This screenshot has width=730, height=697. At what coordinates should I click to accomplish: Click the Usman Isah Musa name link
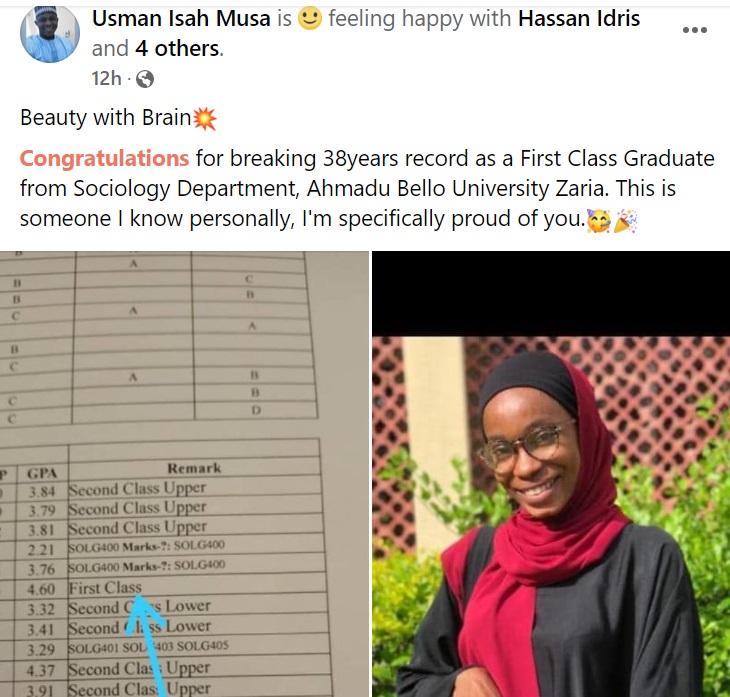pyautogui.click(x=182, y=19)
